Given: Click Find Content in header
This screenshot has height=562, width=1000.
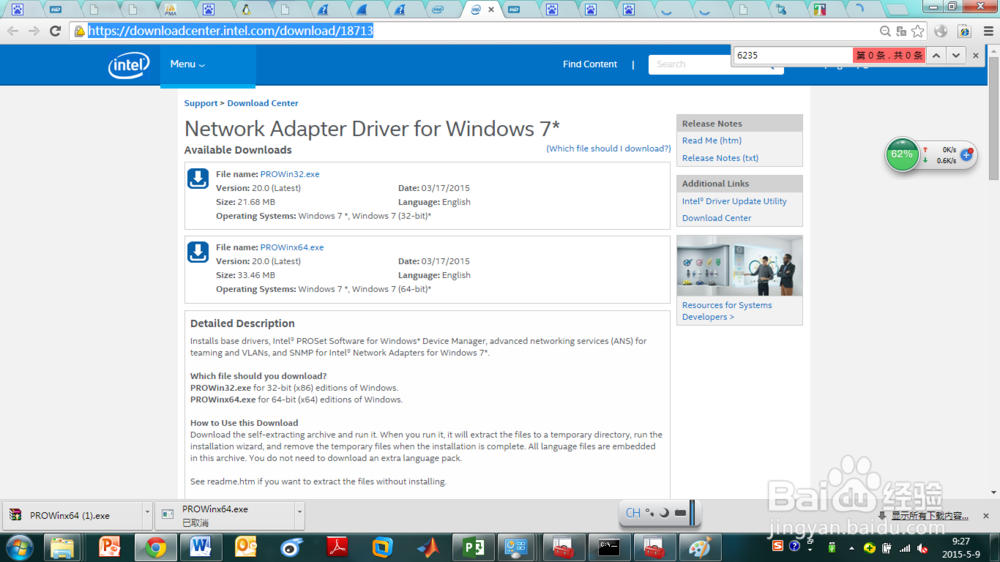Looking at the screenshot, I should point(590,64).
